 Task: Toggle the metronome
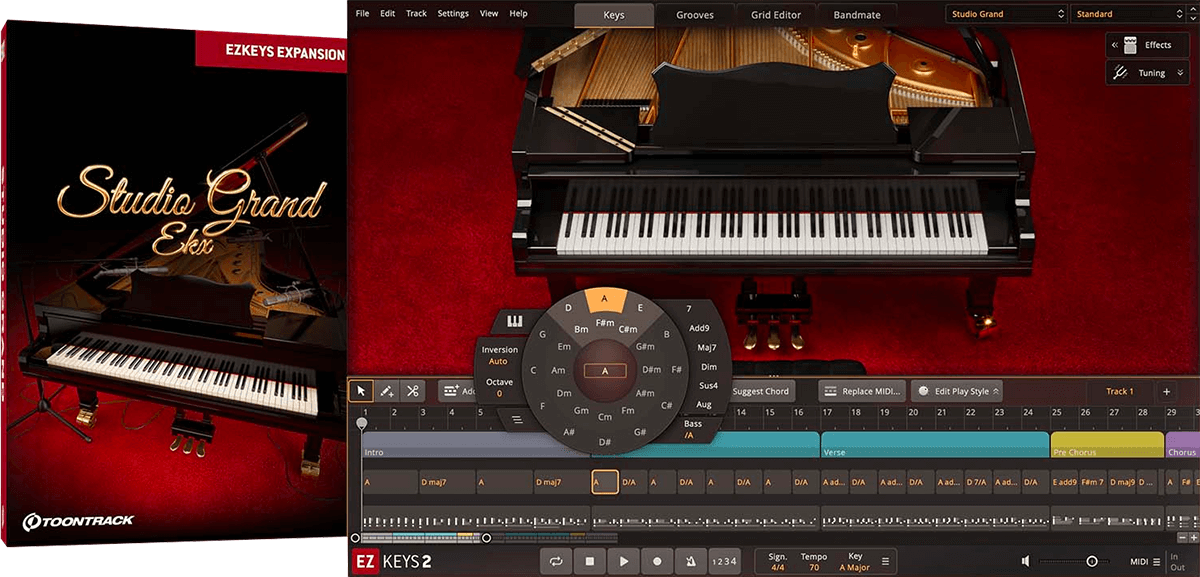coord(691,561)
